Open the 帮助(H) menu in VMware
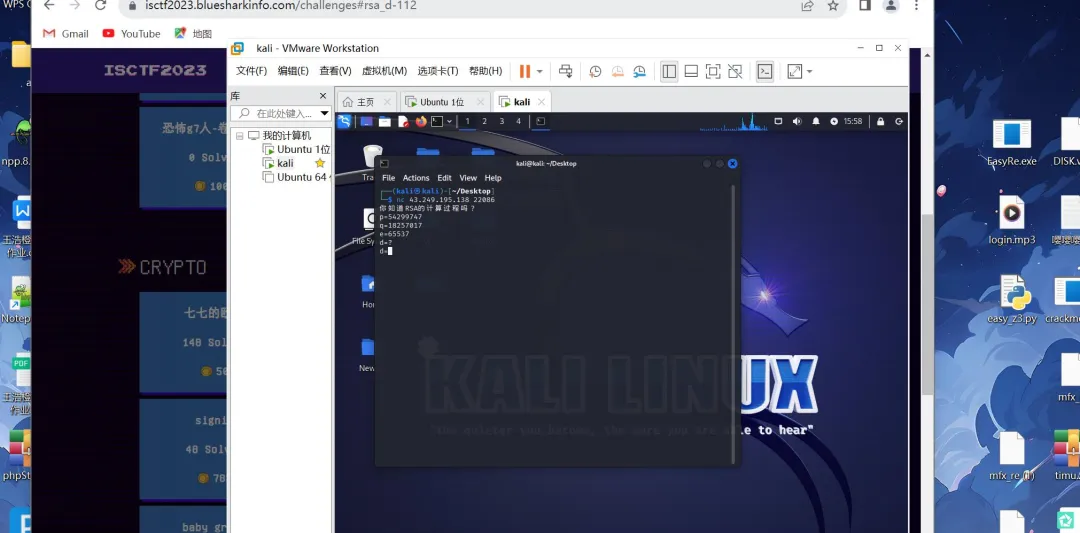The height and width of the screenshot is (533, 1080). coord(485,71)
